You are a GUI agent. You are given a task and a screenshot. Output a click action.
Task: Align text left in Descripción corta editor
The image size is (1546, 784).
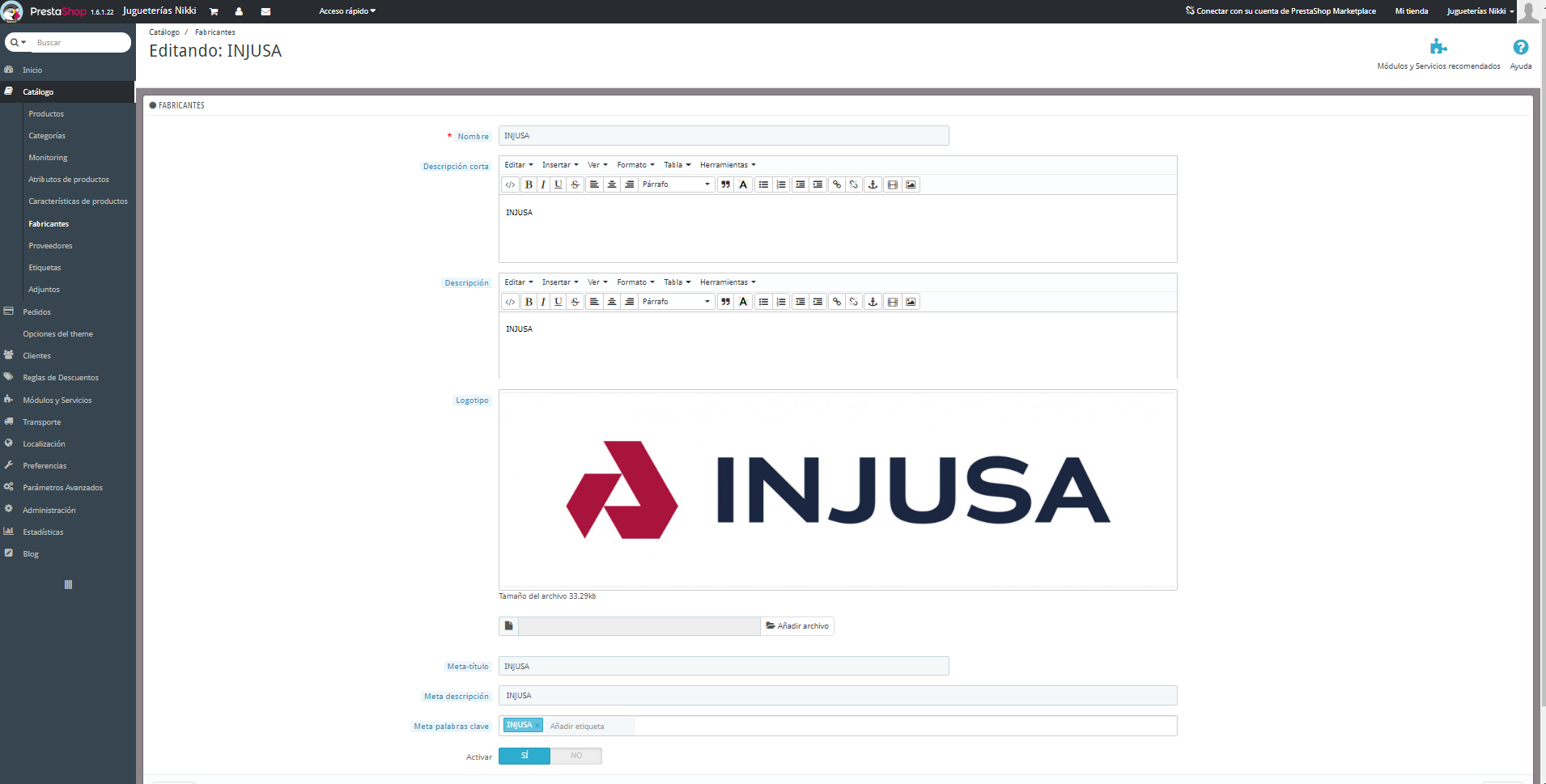click(594, 184)
